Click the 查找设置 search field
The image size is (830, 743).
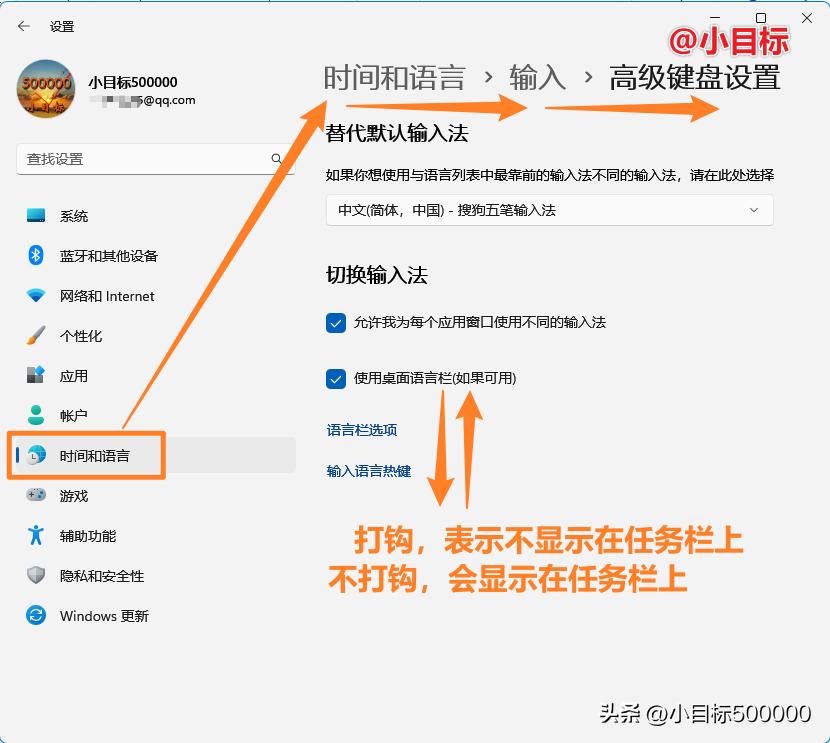click(x=150, y=159)
